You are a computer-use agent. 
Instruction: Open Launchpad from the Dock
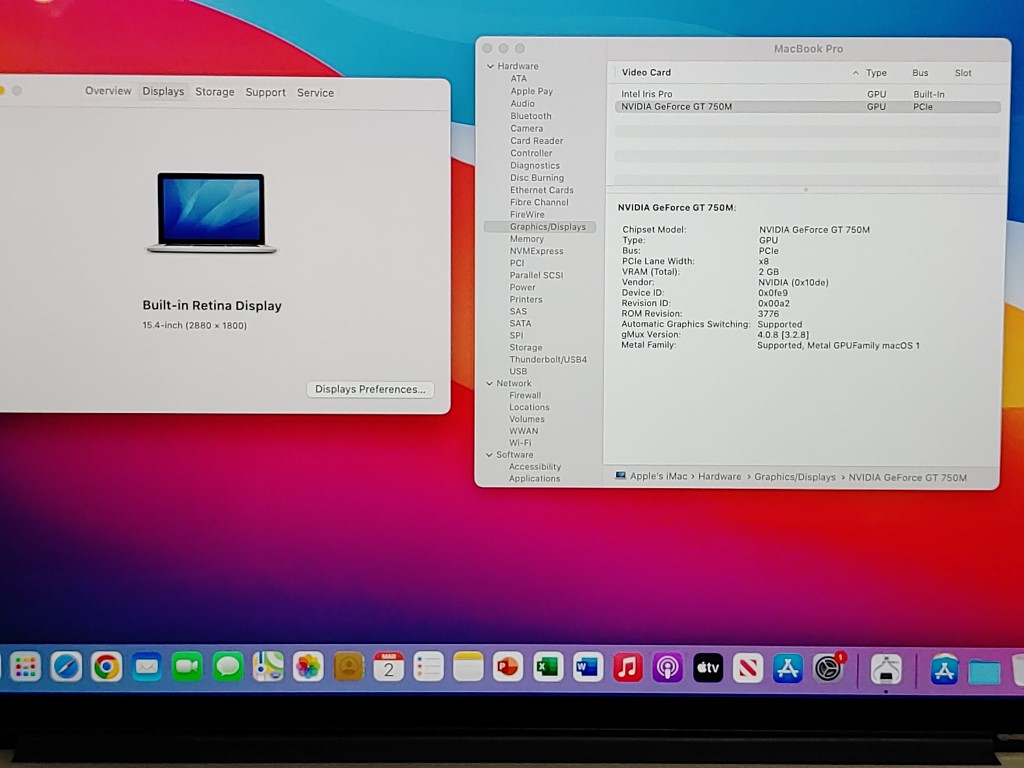[x=25, y=667]
